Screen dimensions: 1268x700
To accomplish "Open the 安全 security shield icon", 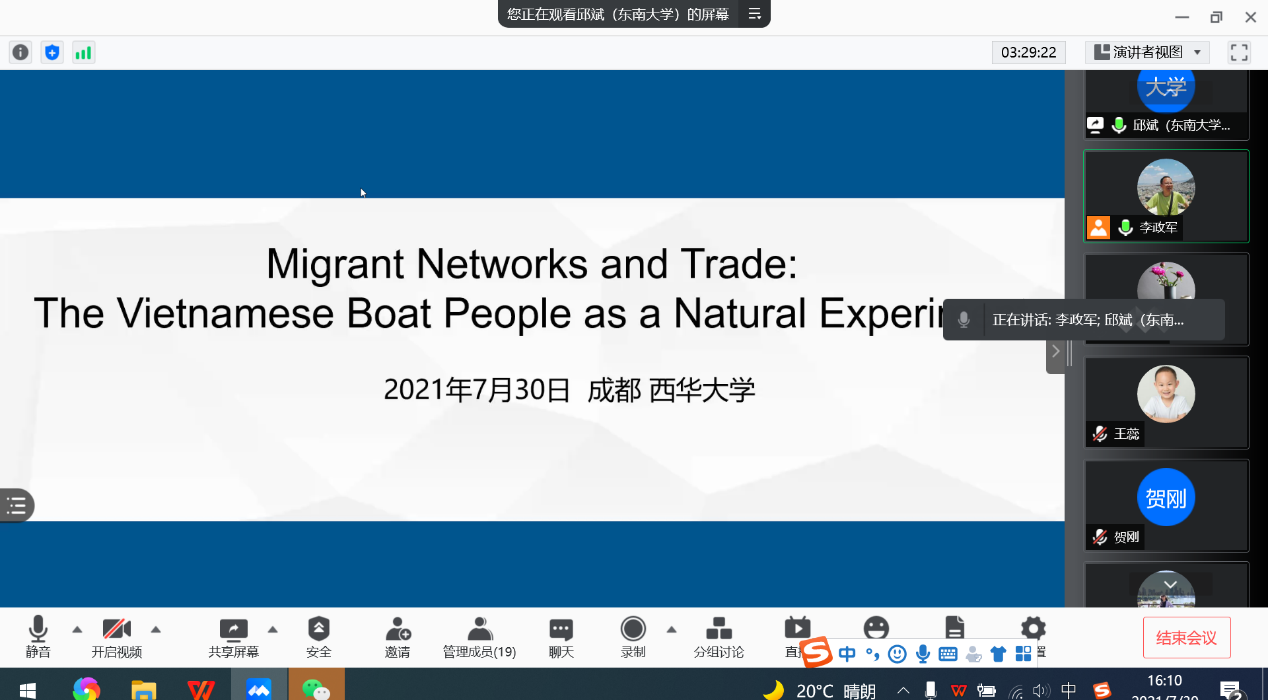I will [x=318, y=636].
